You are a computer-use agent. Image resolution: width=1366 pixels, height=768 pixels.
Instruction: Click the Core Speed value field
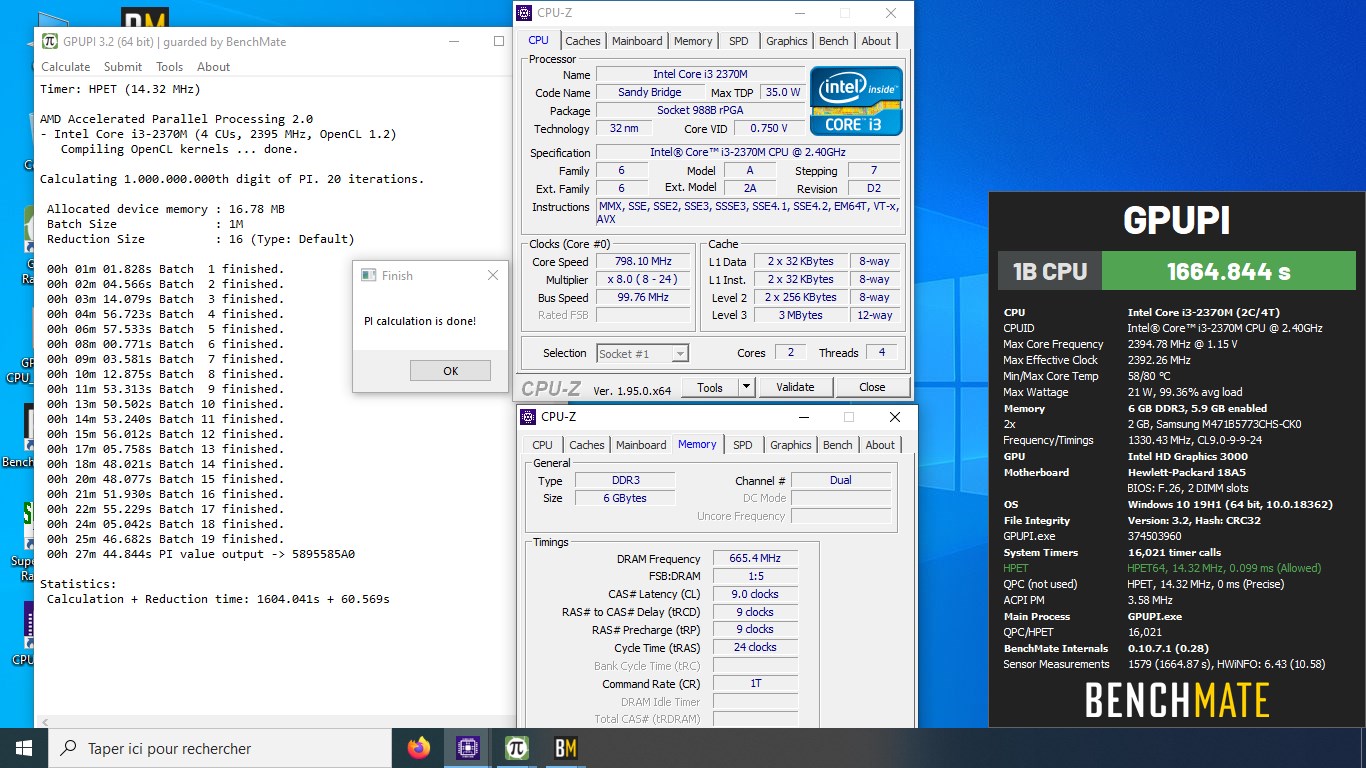[x=644, y=262]
